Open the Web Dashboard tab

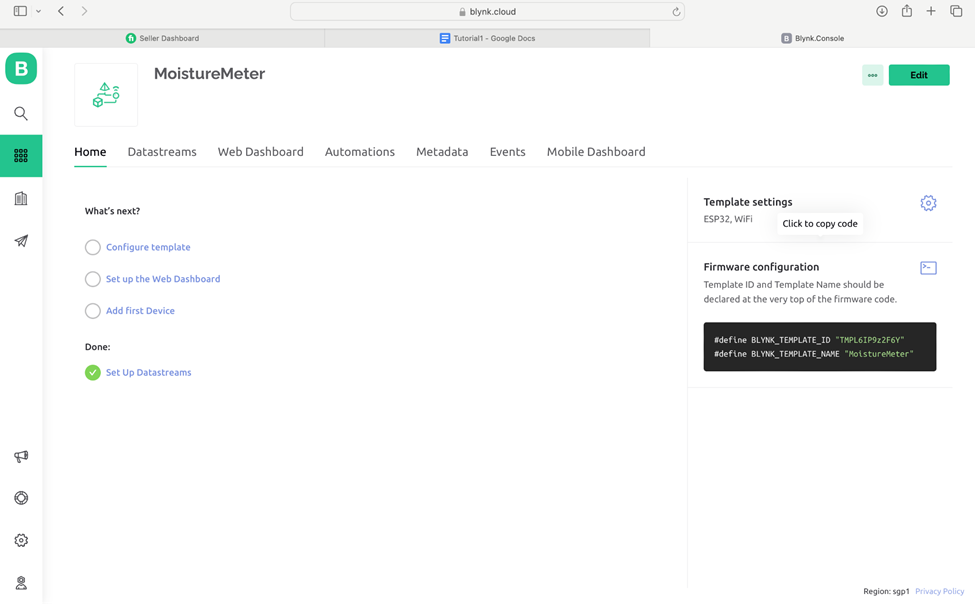[261, 152]
